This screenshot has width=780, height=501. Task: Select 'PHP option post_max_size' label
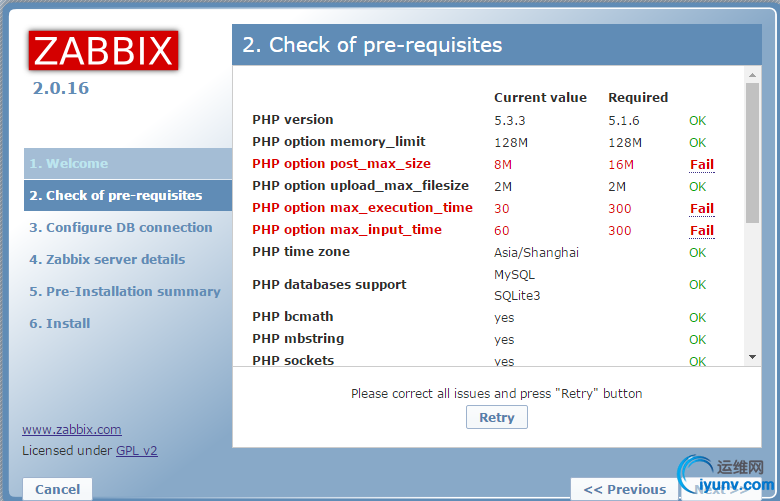(x=341, y=164)
